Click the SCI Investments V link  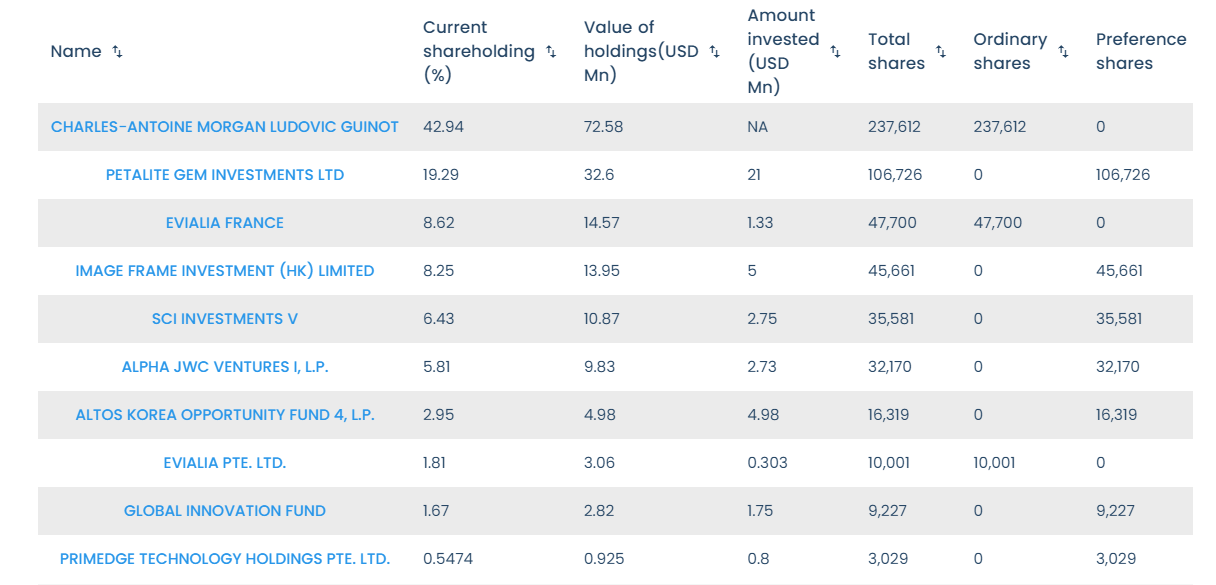[x=225, y=319]
